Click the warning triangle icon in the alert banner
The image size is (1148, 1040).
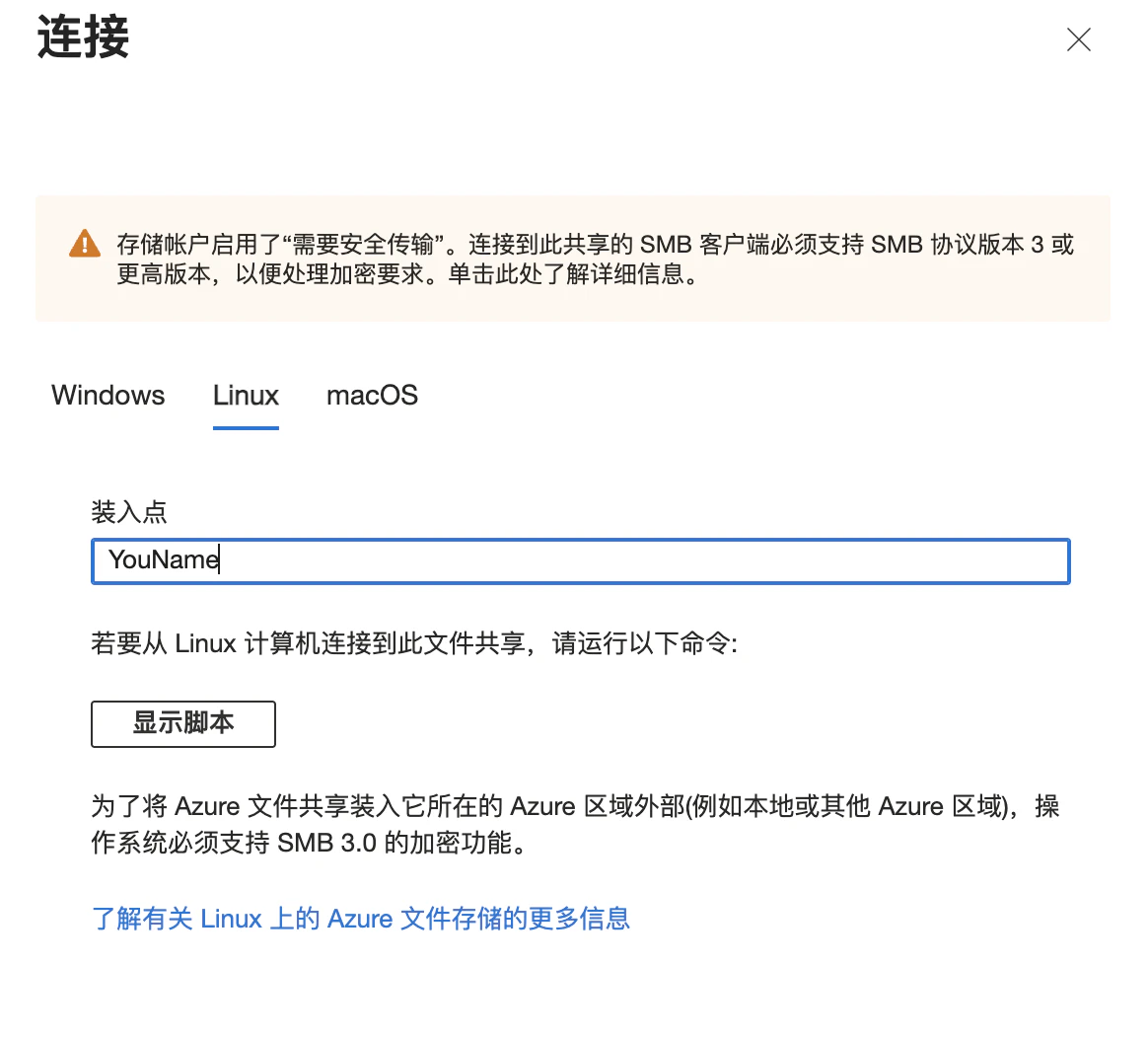pos(84,245)
